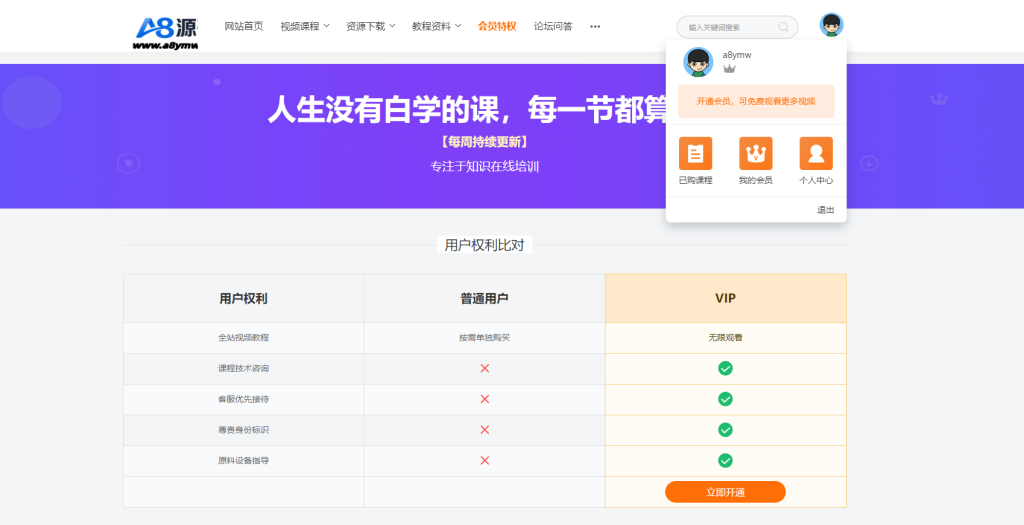The image size is (1024, 525).
Task: Click the VIP column header
Action: (x=725, y=298)
